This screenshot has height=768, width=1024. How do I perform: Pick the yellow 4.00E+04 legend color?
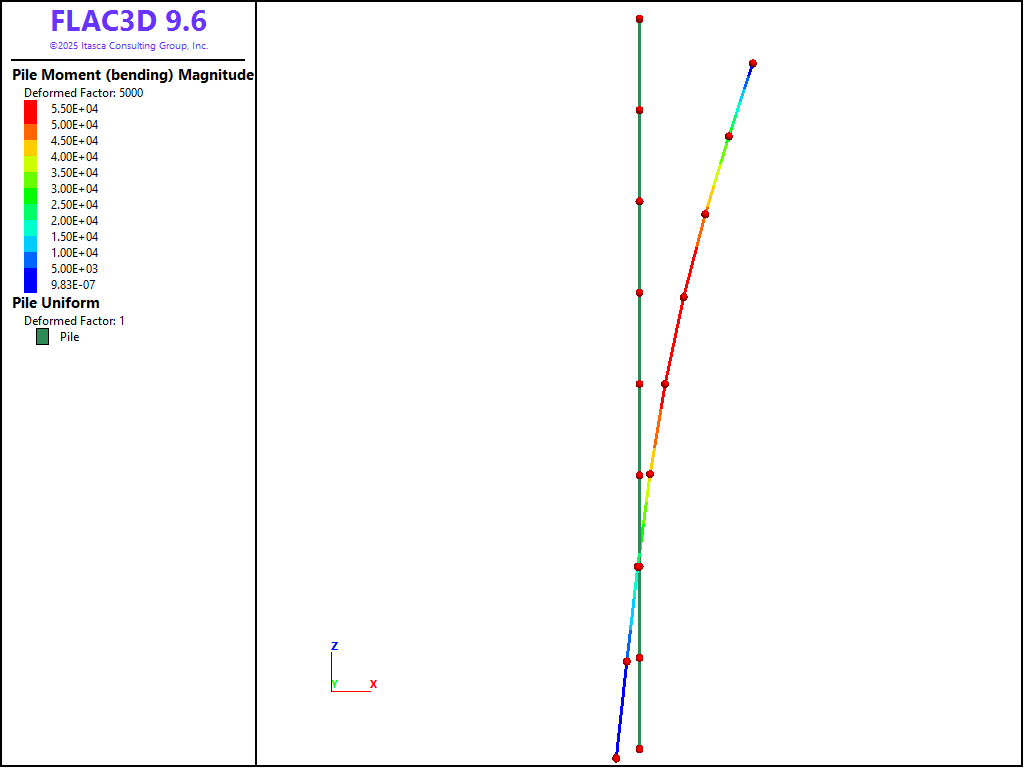click(x=31, y=157)
